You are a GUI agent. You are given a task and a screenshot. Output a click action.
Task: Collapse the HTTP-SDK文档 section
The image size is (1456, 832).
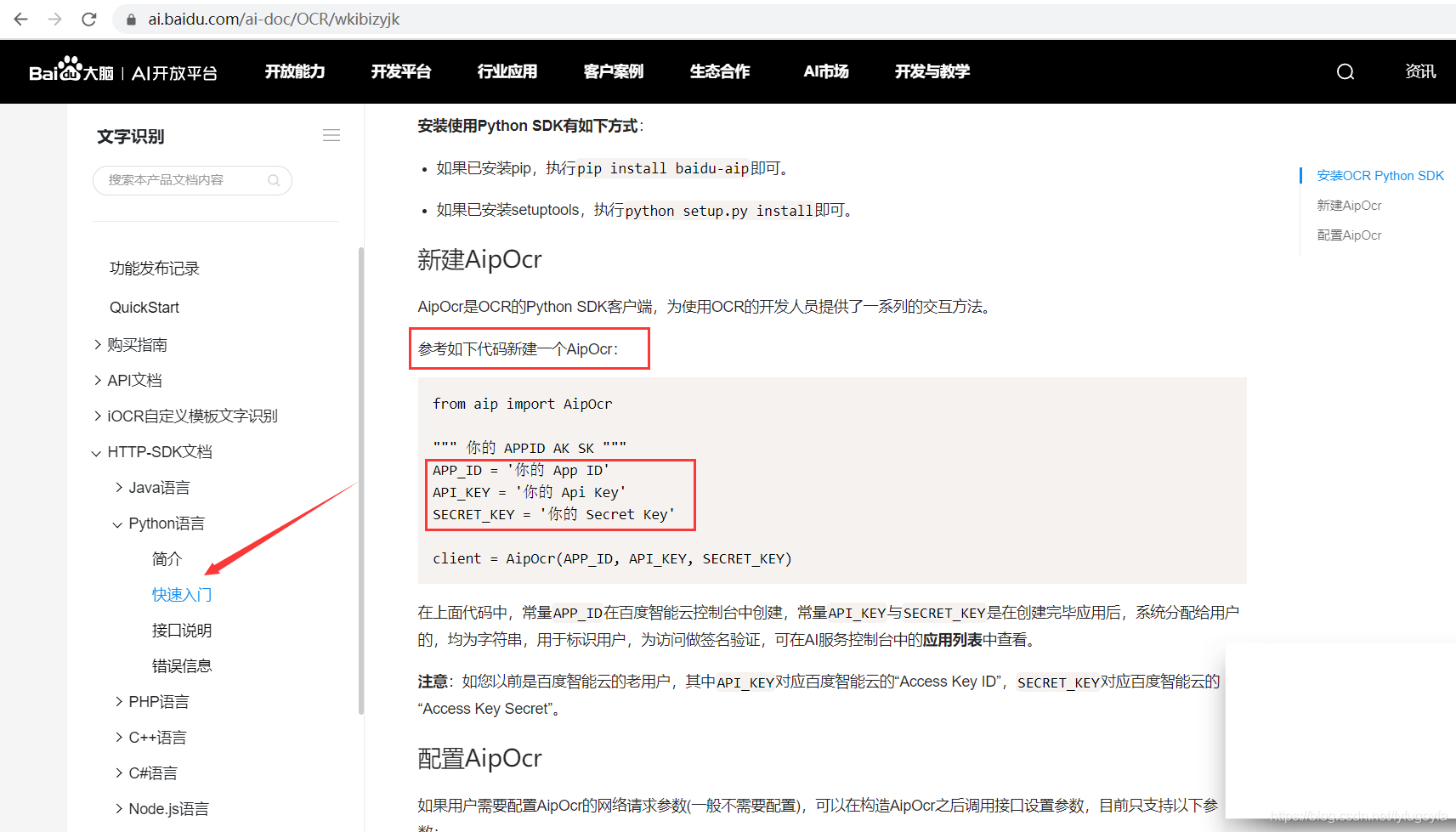[97, 452]
